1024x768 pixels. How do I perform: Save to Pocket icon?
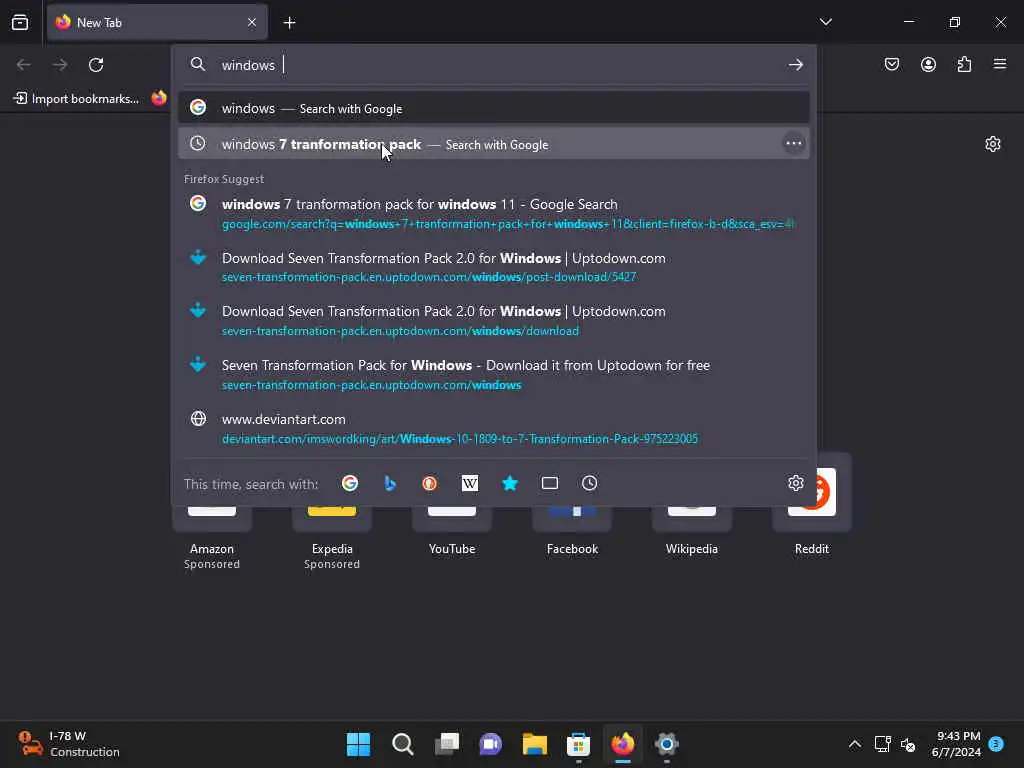(x=891, y=64)
